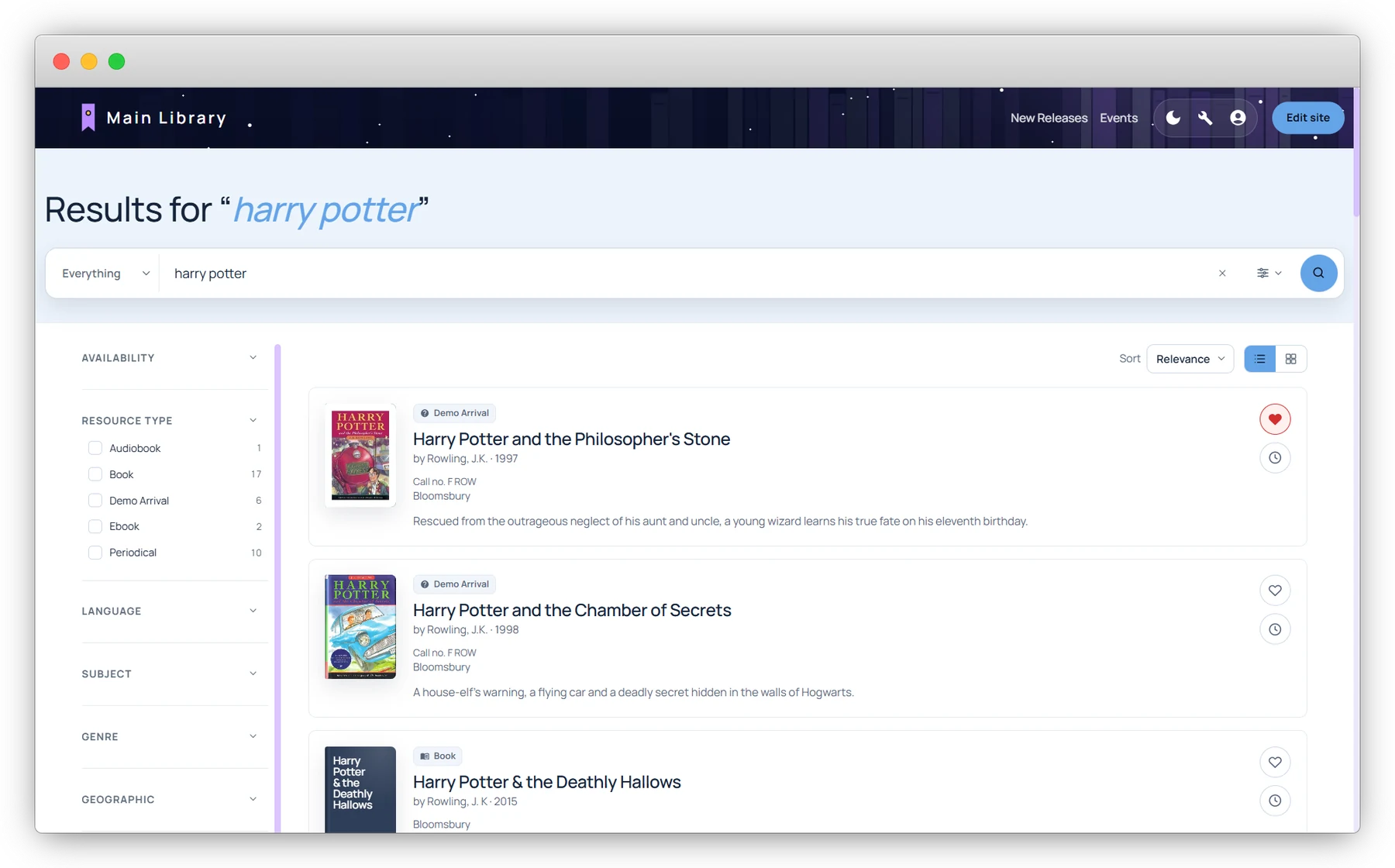Open Harry Potter and the Chamber of Secrets title
Viewport: 1395px width, 868px height.
[572, 610]
